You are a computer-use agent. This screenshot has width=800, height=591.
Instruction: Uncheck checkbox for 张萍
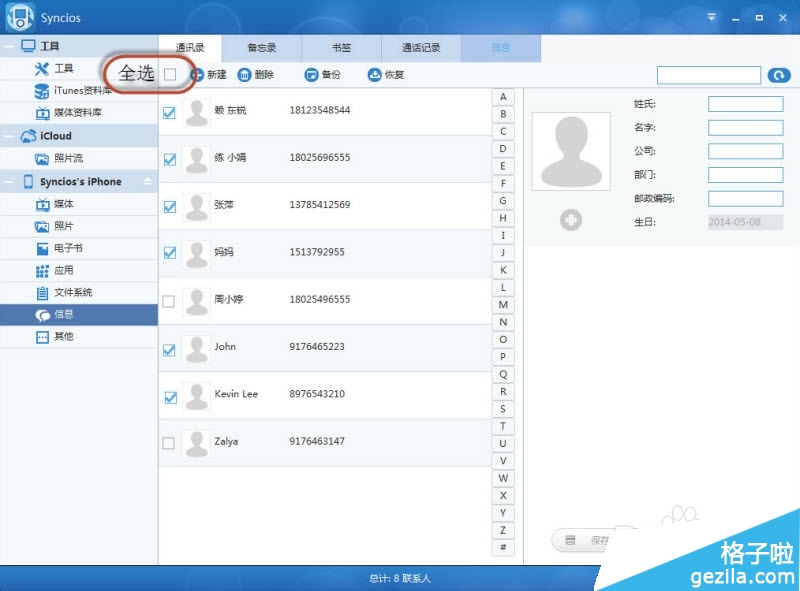pyautogui.click(x=169, y=207)
